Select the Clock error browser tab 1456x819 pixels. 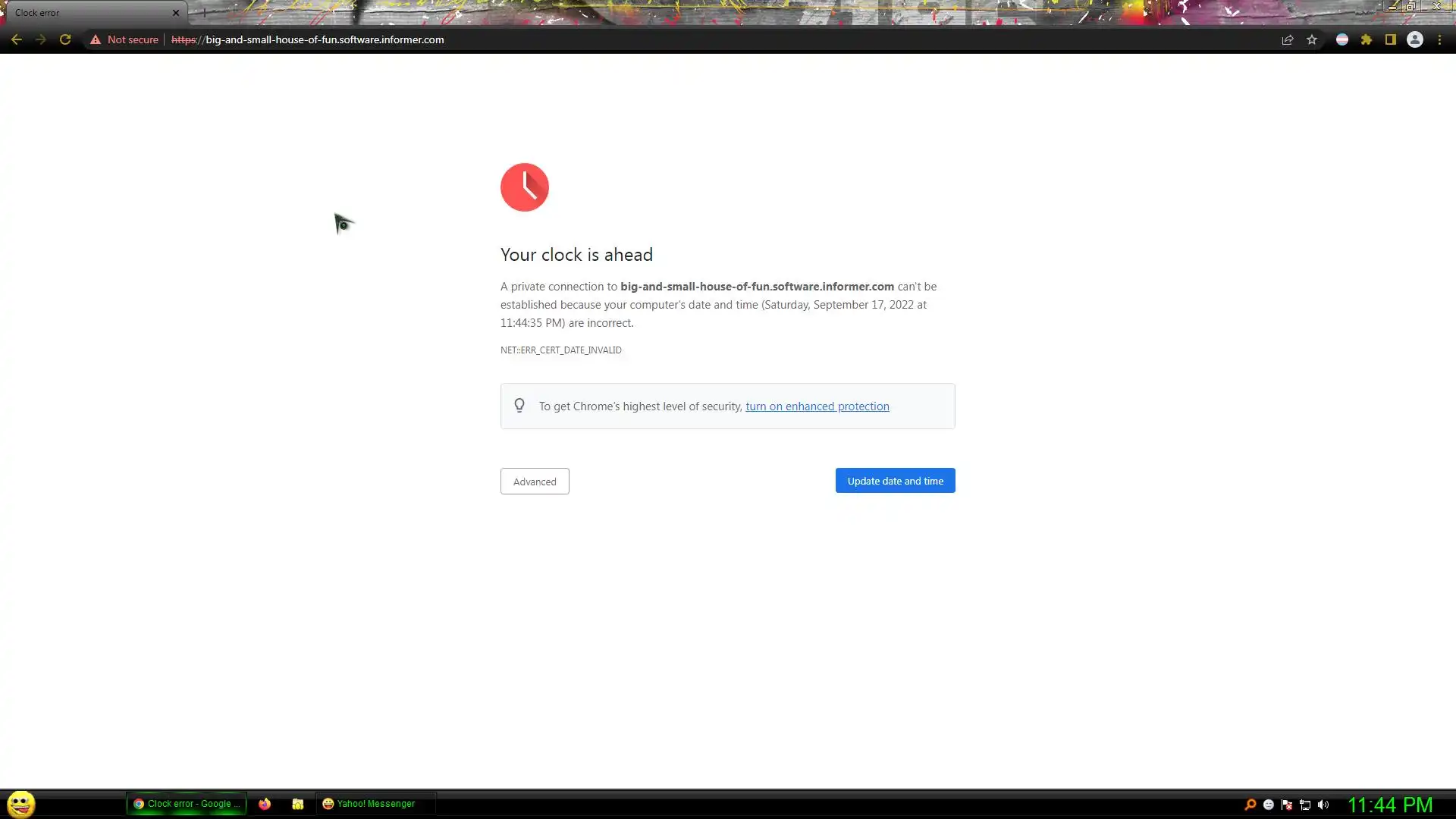pos(83,13)
